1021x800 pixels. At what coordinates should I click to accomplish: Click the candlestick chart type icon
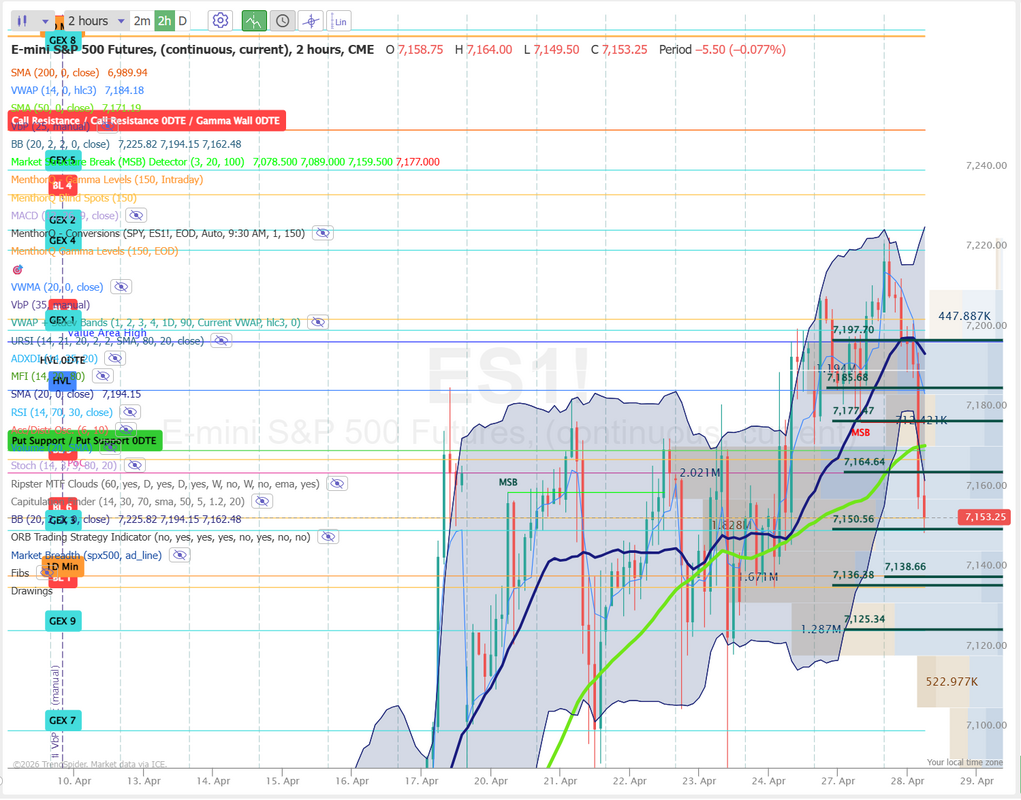[22, 21]
